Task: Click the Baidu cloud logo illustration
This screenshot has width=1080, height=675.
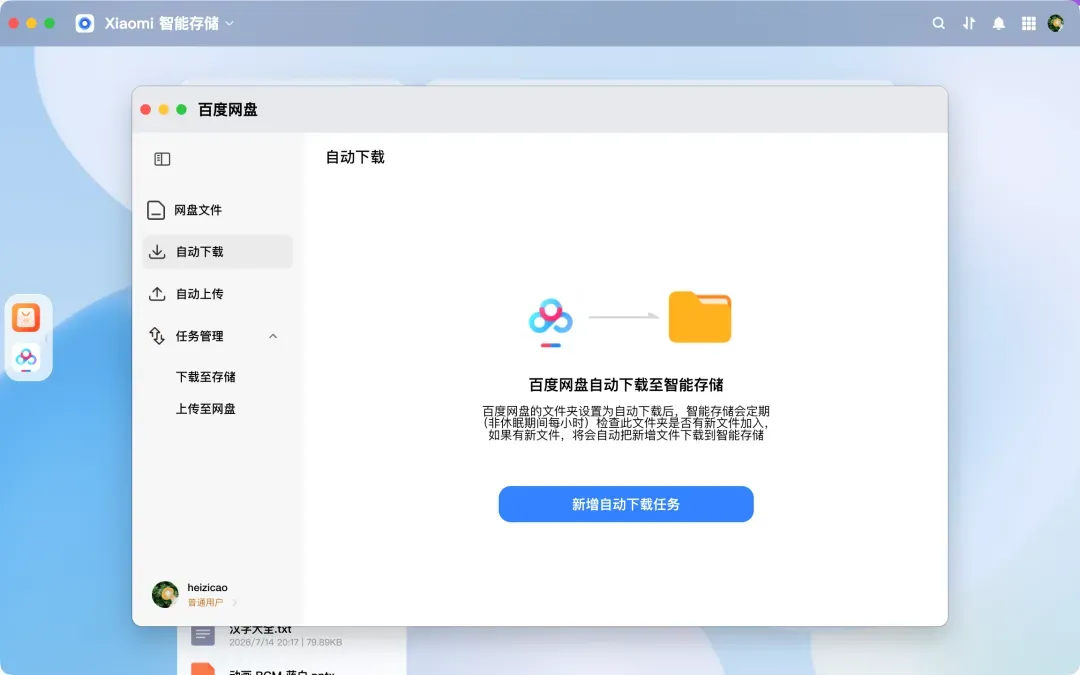Action: (x=550, y=320)
